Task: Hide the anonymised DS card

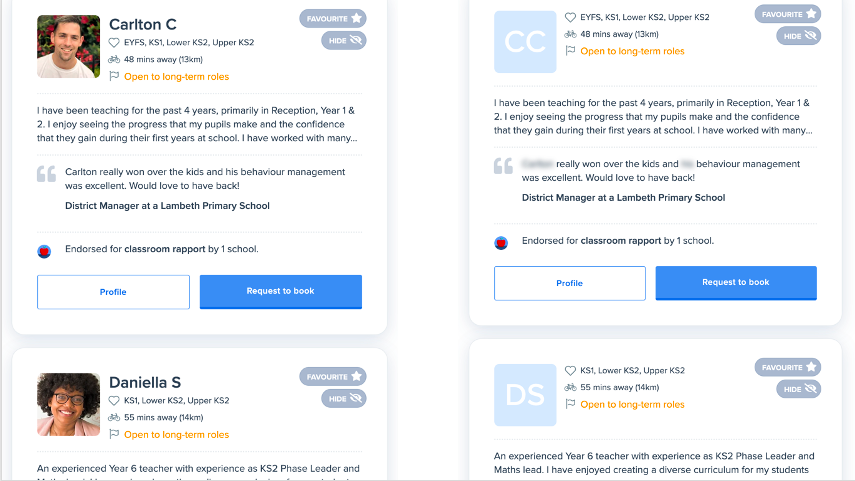Action: 799,389
